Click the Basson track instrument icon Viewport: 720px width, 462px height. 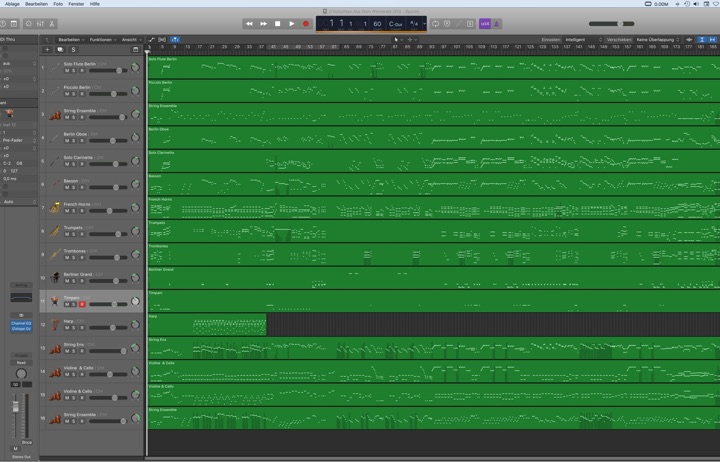pos(55,184)
